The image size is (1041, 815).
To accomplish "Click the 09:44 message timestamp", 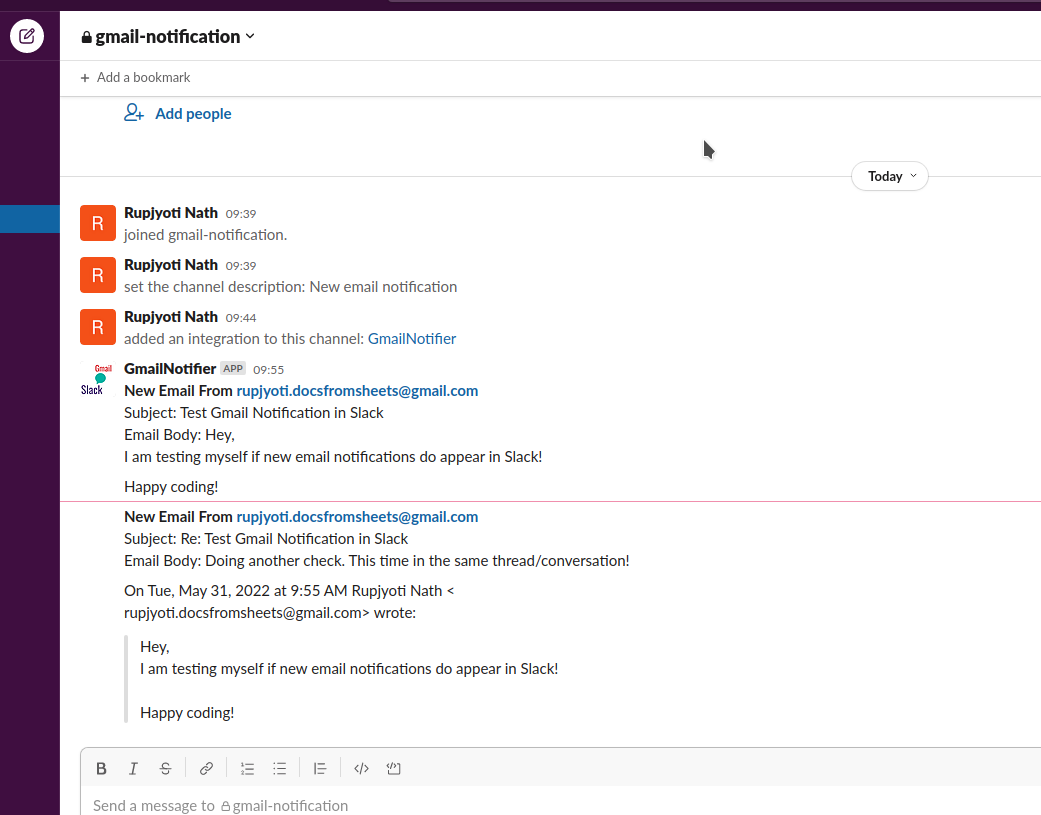I will pos(241,318).
